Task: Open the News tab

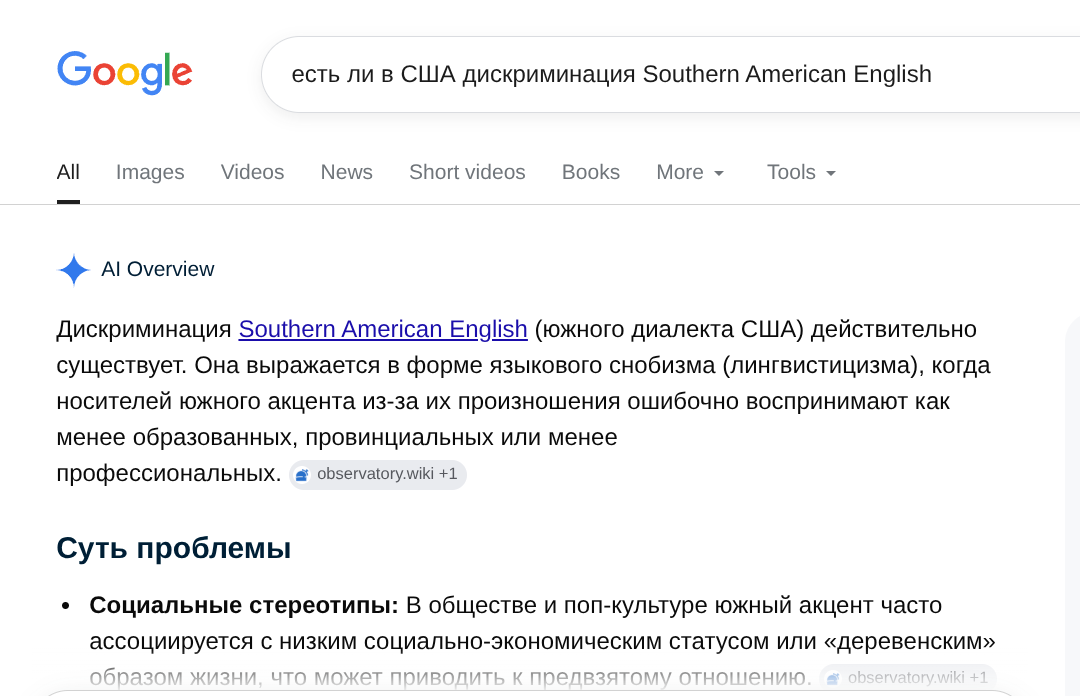Action: point(346,172)
